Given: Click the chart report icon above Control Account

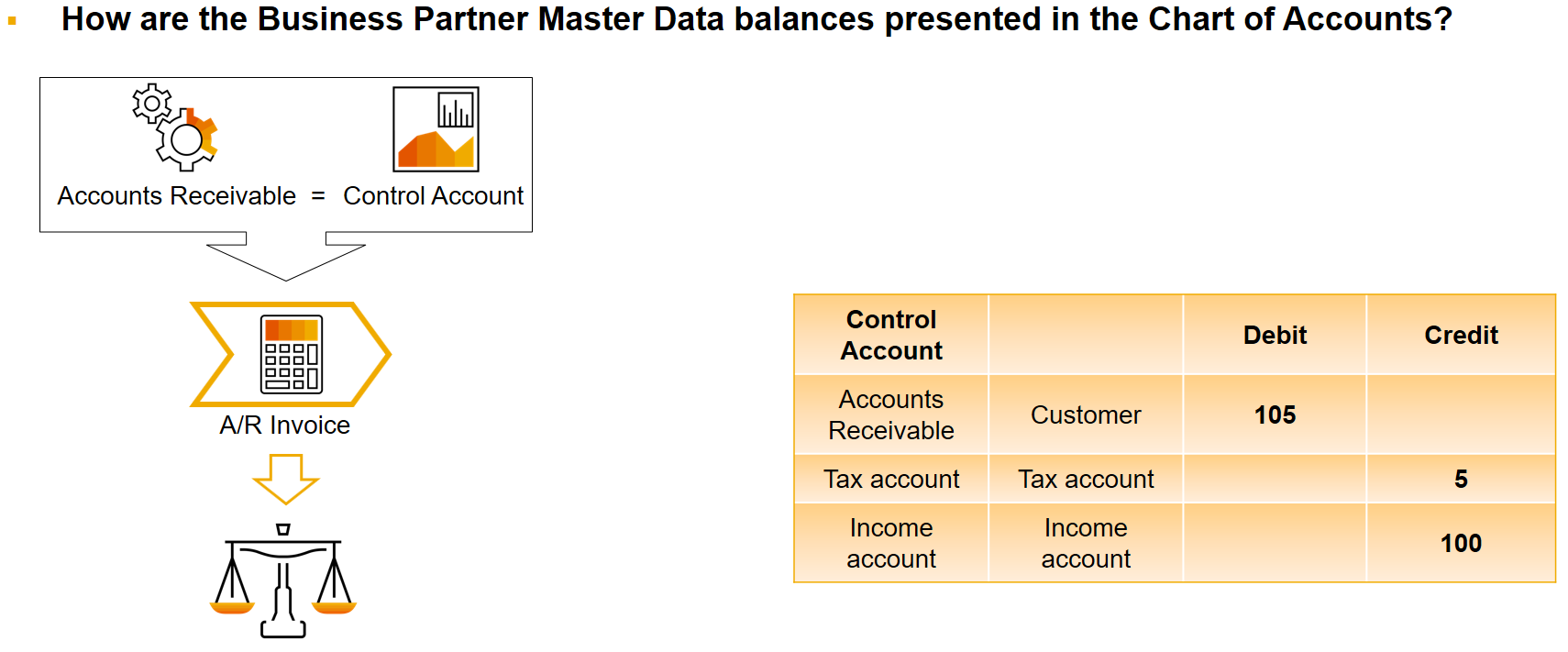Looking at the screenshot, I should tap(436, 129).
